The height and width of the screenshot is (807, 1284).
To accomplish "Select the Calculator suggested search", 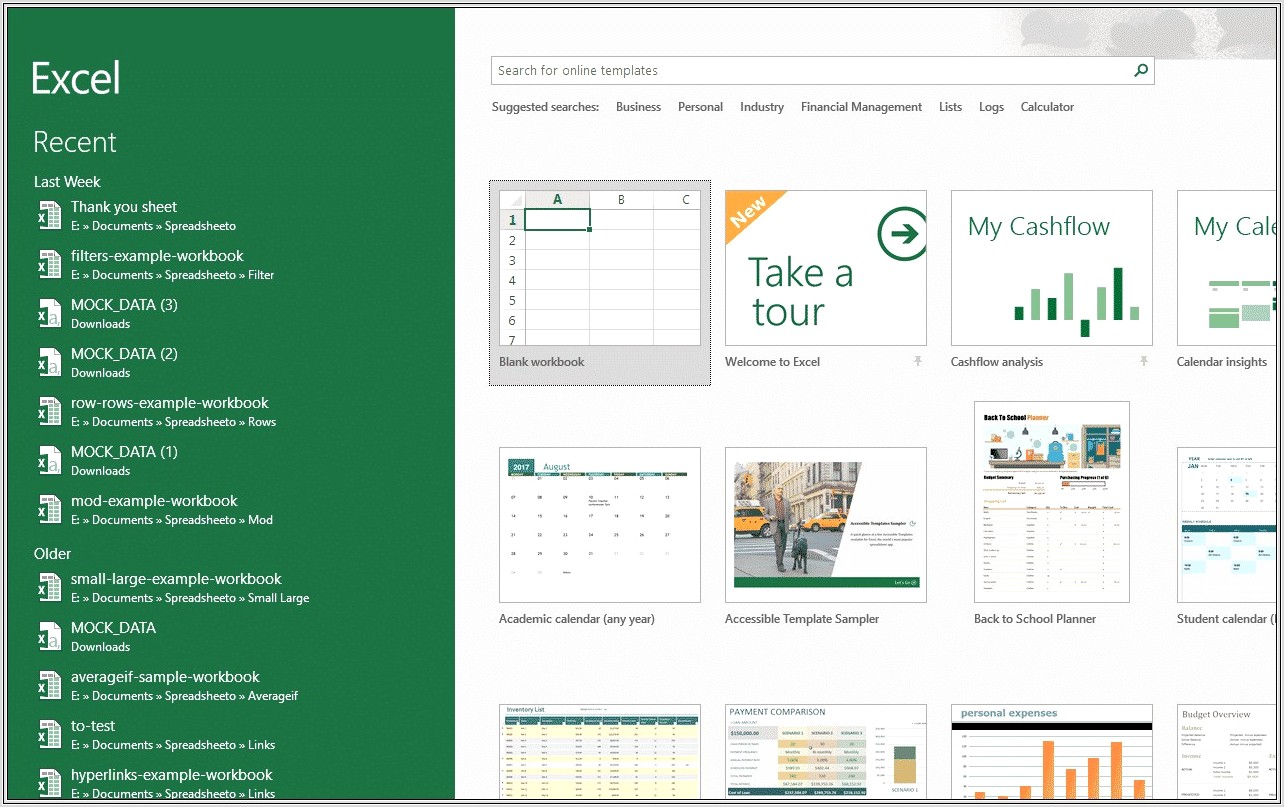I will click(x=1047, y=107).
